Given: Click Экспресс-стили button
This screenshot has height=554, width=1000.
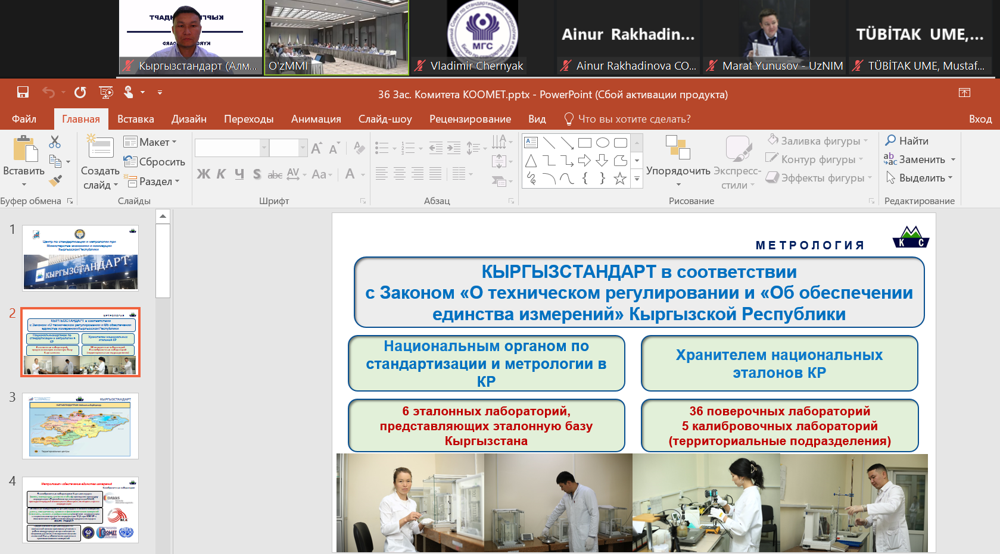Looking at the screenshot, I should pyautogui.click(x=737, y=163).
